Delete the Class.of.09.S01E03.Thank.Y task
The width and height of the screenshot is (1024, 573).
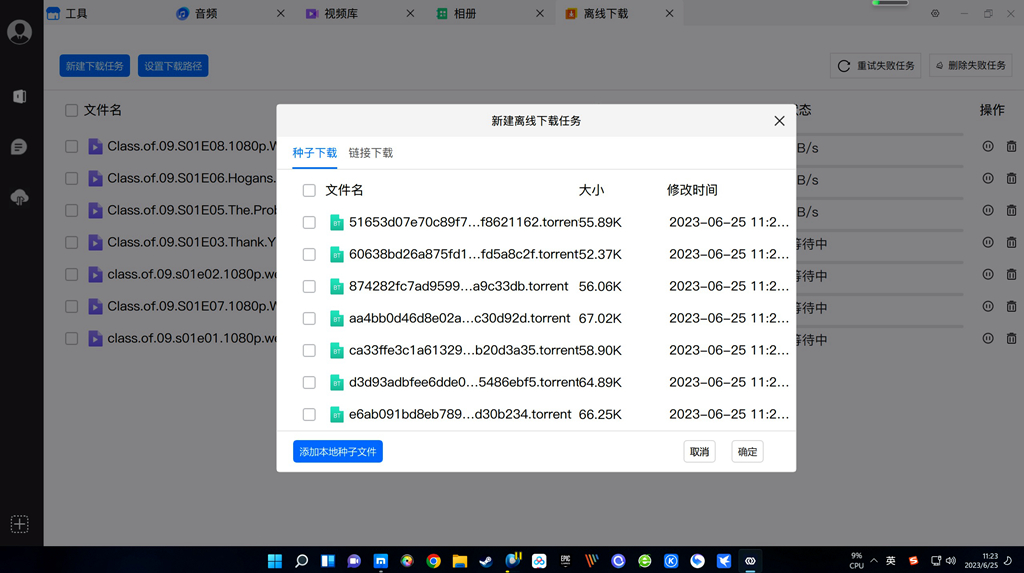coord(1012,242)
